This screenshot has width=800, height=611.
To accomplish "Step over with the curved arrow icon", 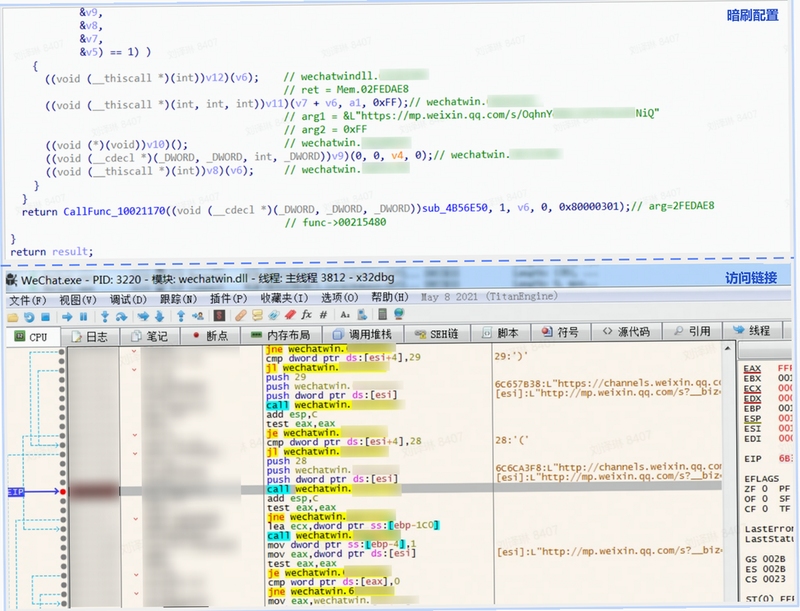I will click(121, 317).
